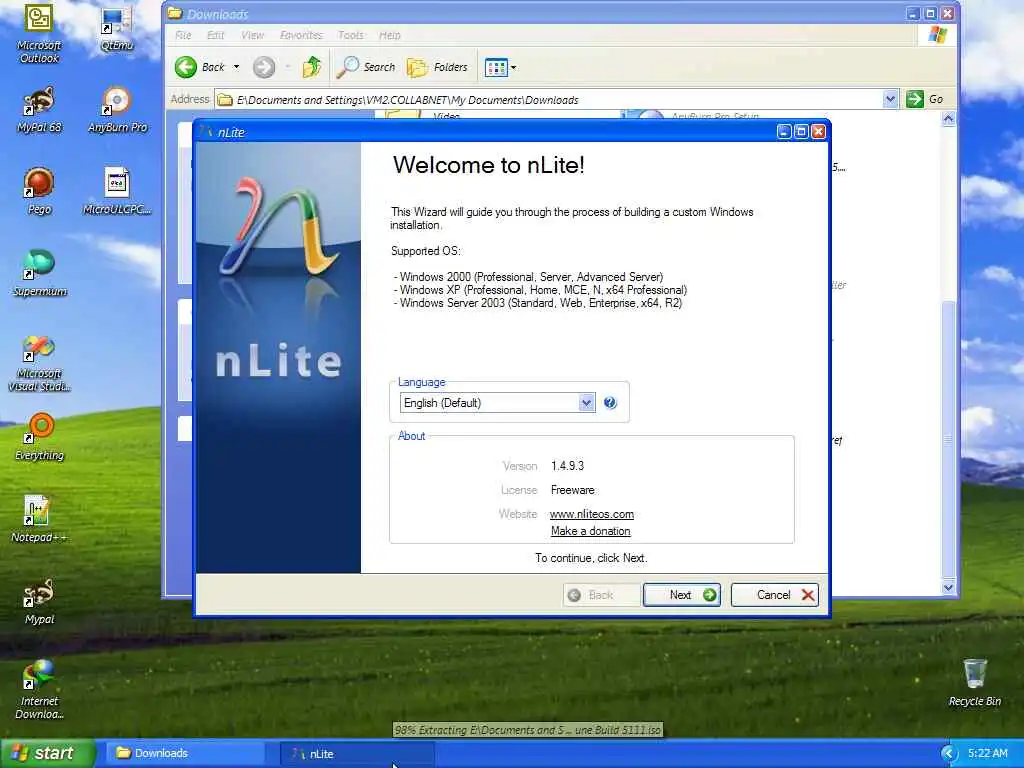
Task: Open the Edit menu in Downloads window
Action: coord(216,35)
